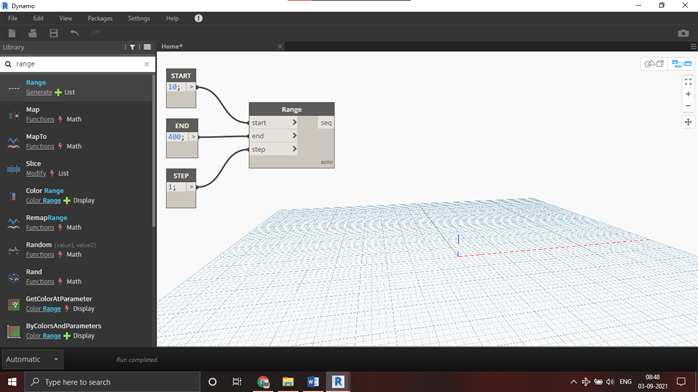Click the zoom in plus icon
The width and height of the screenshot is (698, 392).
click(x=688, y=94)
